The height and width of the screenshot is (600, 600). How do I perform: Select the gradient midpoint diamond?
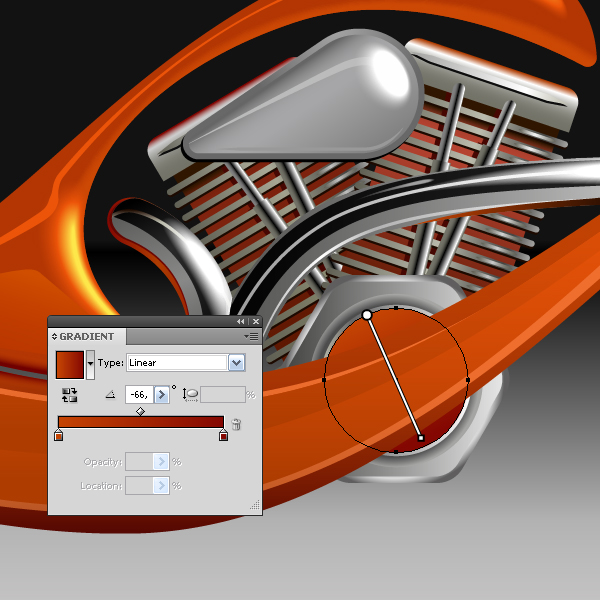click(140, 411)
